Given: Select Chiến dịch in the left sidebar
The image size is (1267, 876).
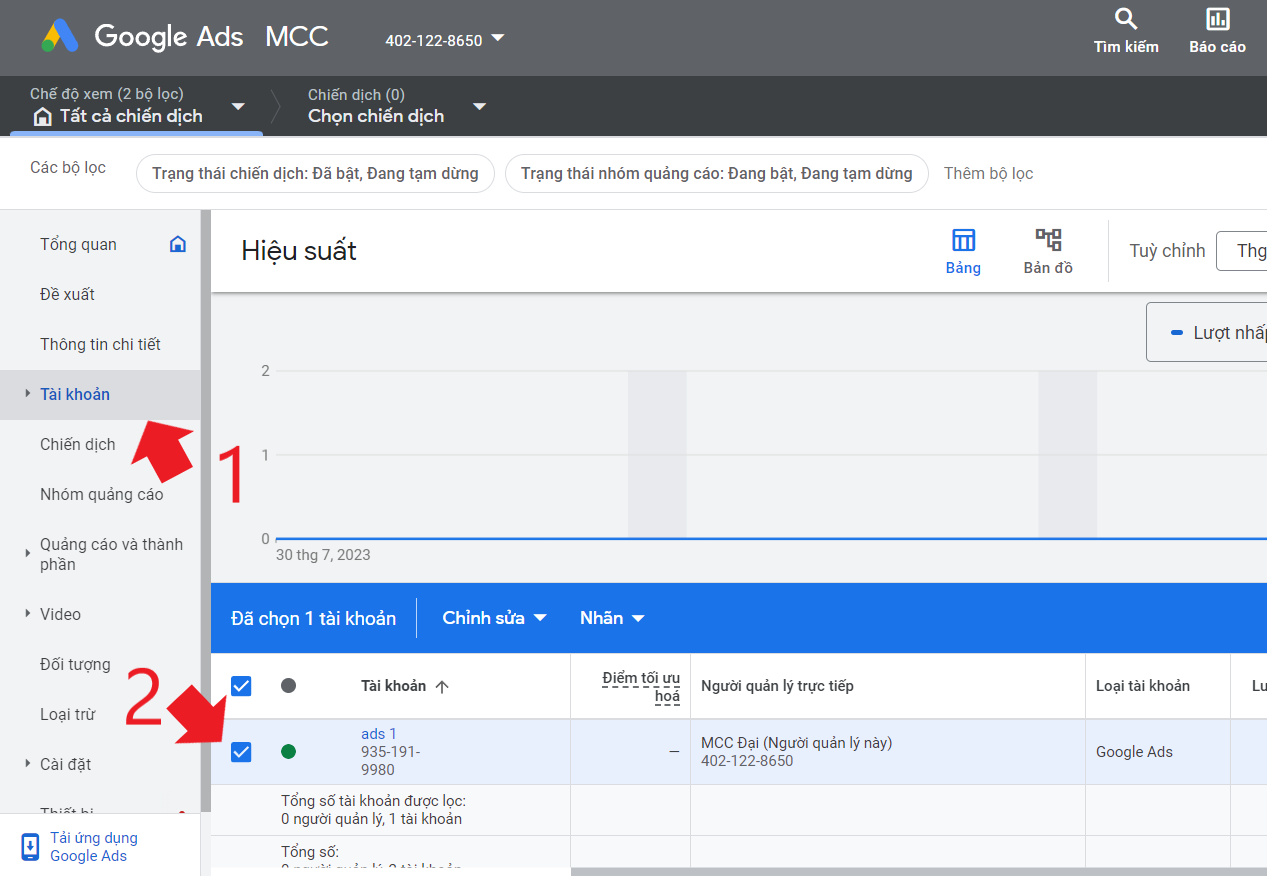Looking at the screenshot, I should [x=78, y=444].
